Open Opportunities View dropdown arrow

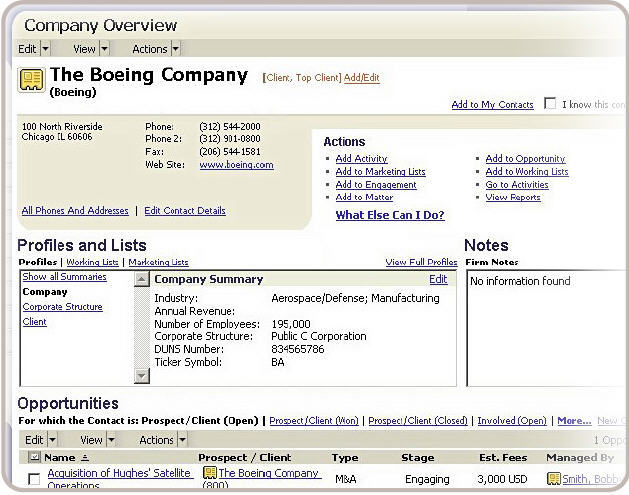(x=112, y=440)
